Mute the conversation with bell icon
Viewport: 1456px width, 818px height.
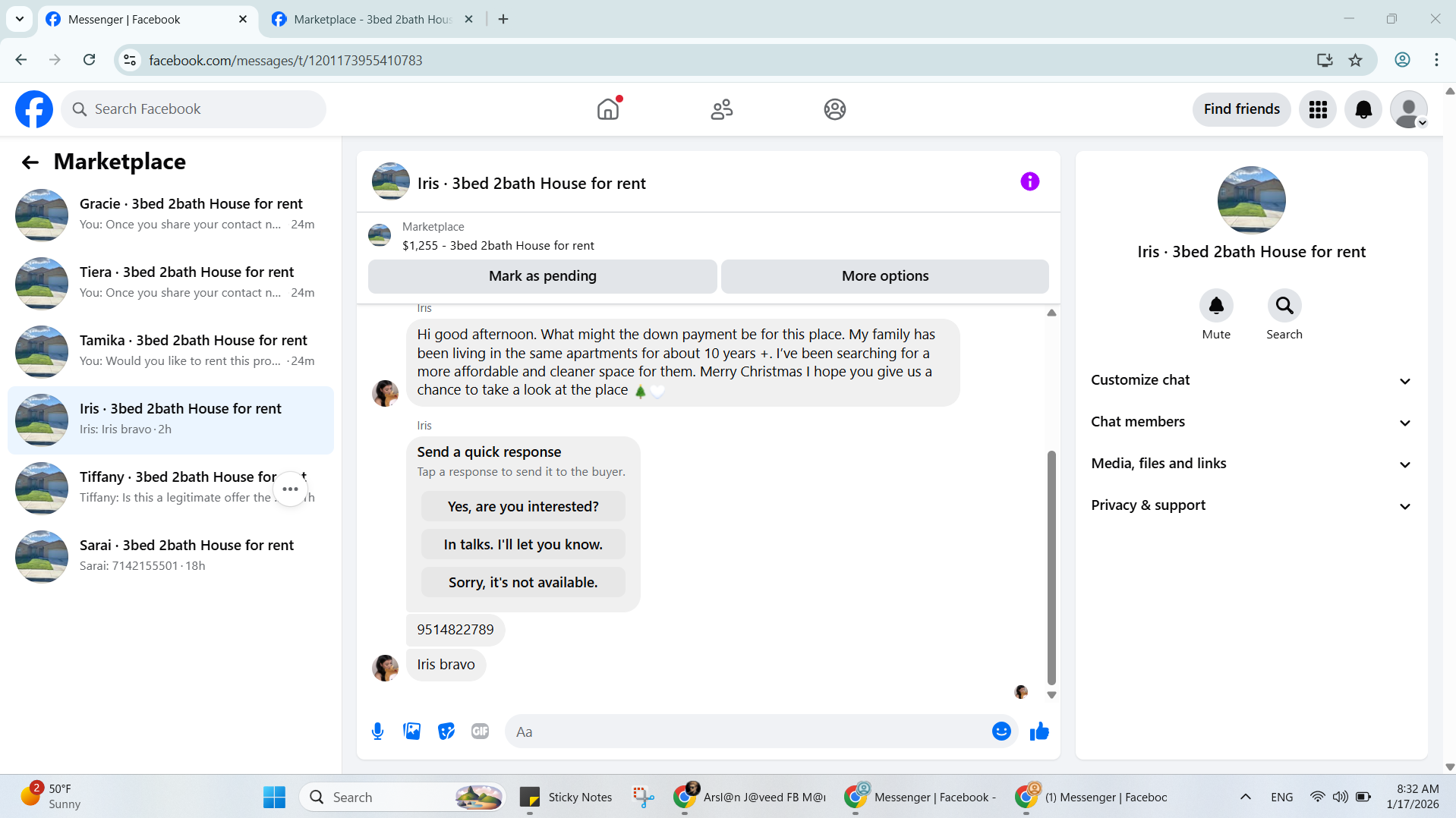pos(1216,306)
